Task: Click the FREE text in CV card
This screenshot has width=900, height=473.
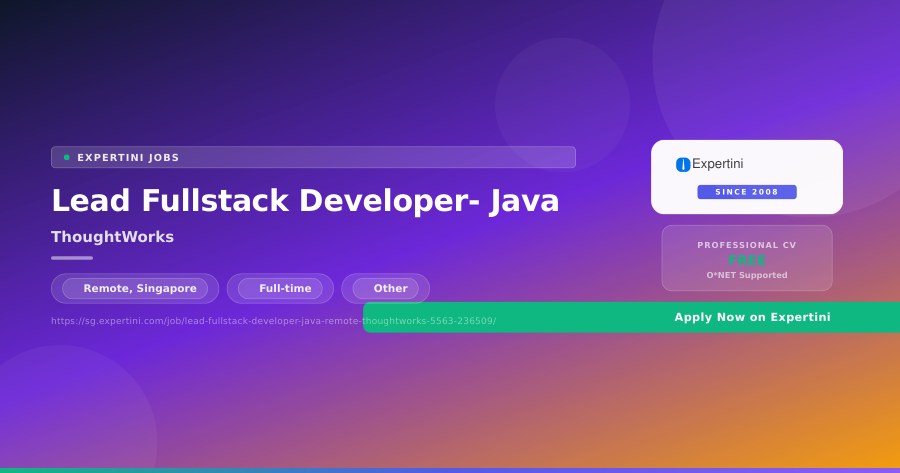Action: point(747,261)
